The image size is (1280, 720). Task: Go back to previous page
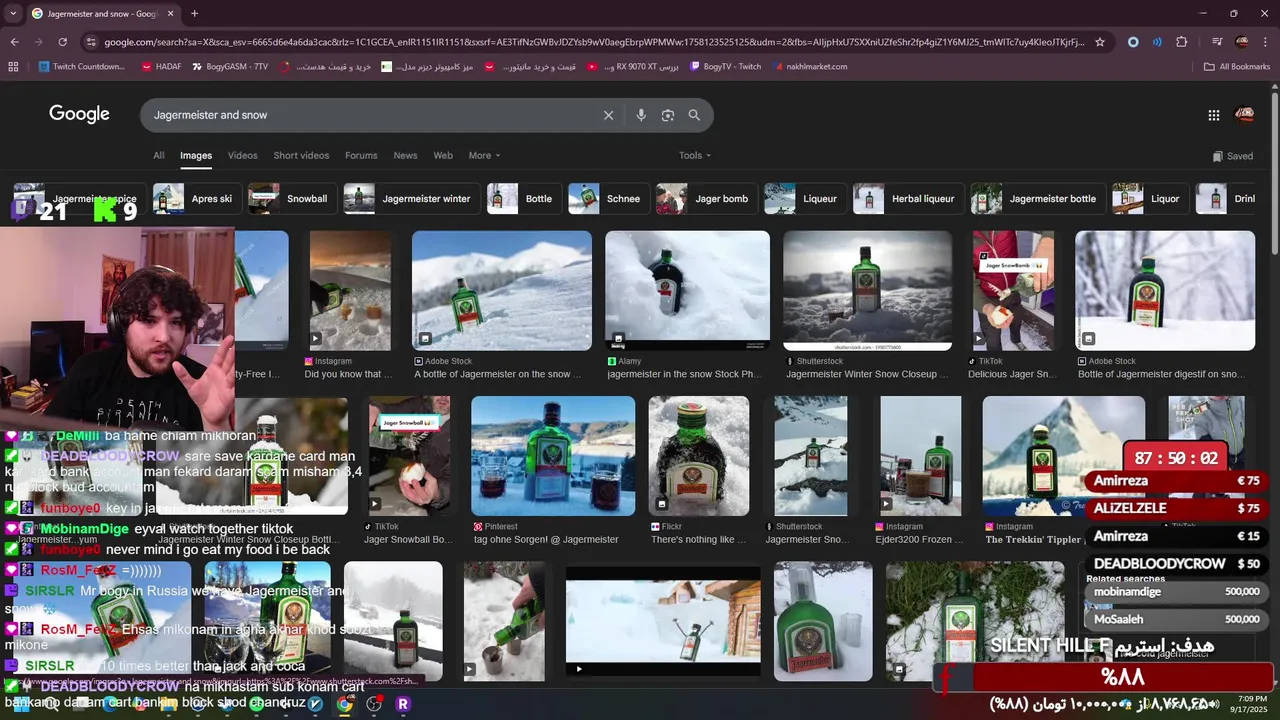14,42
